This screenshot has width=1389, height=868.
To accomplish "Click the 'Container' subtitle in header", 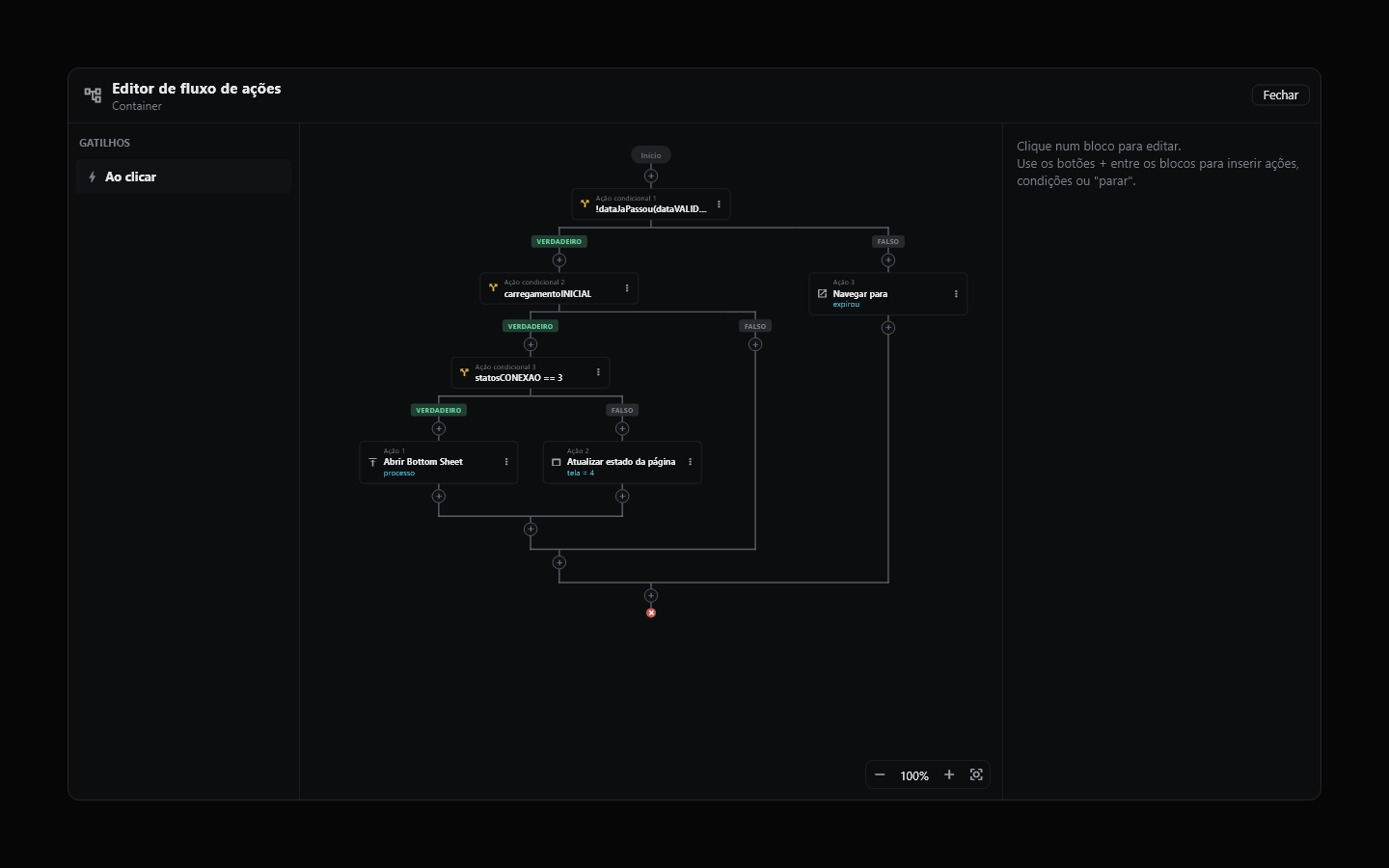I will pos(137,106).
